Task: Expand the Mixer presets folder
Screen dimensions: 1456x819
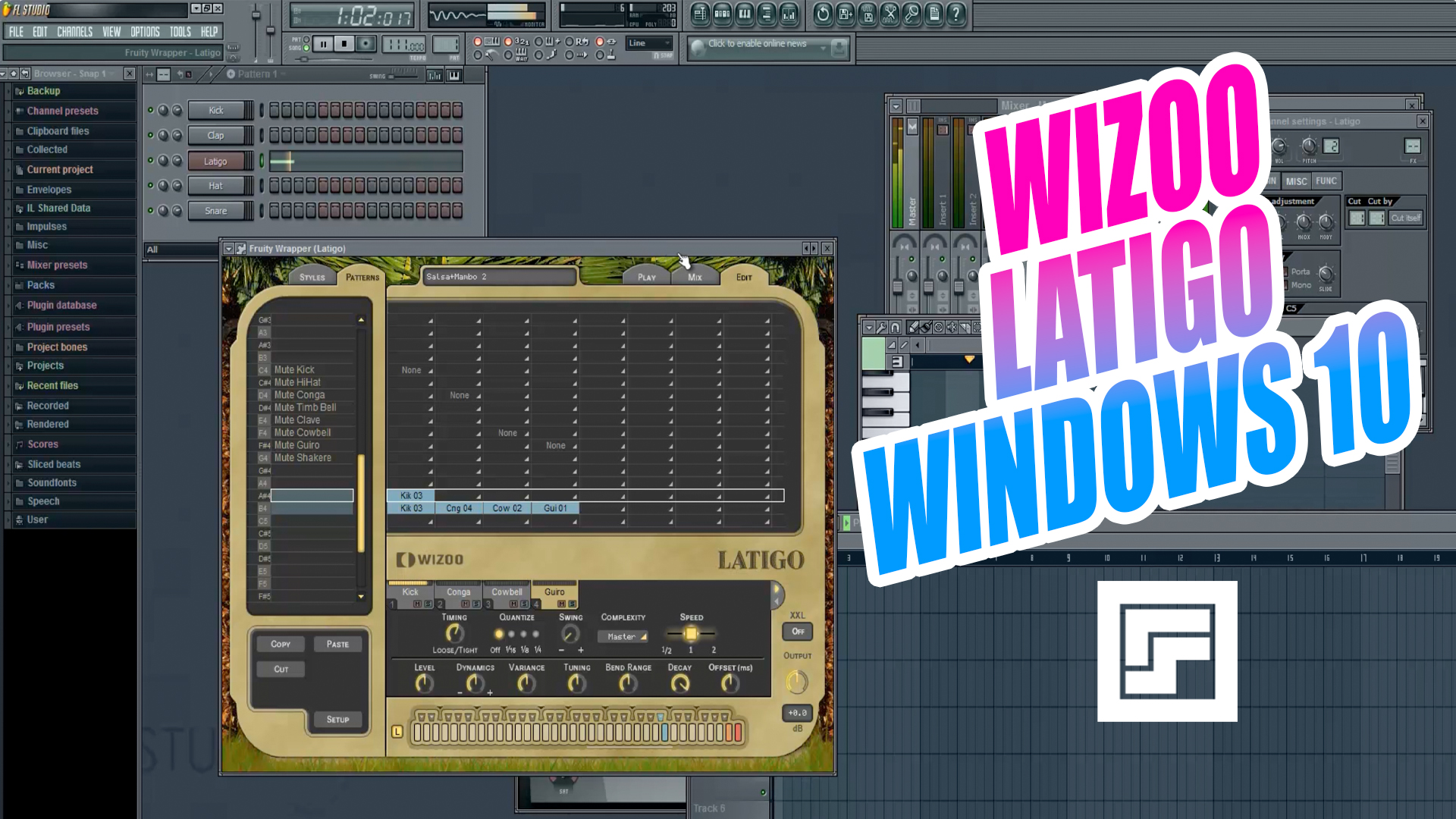Action: pyautogui.click(x=72, y=265)
